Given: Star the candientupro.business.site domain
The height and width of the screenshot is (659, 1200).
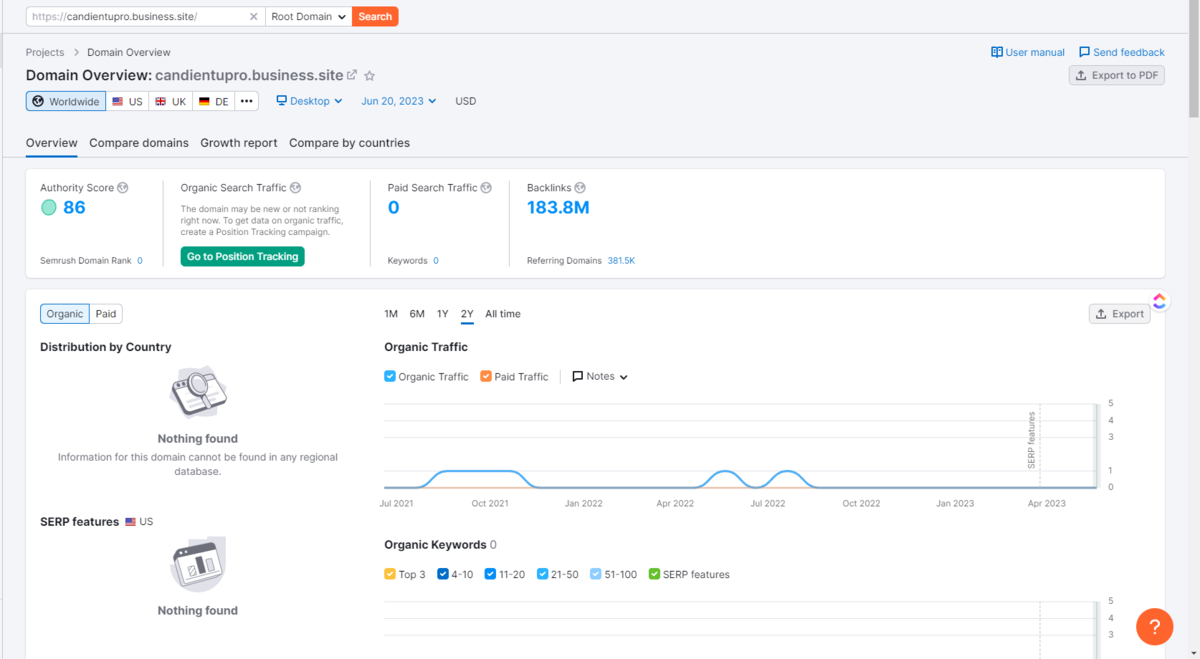Looking at the screenshot, I should [x=370, y=75].
